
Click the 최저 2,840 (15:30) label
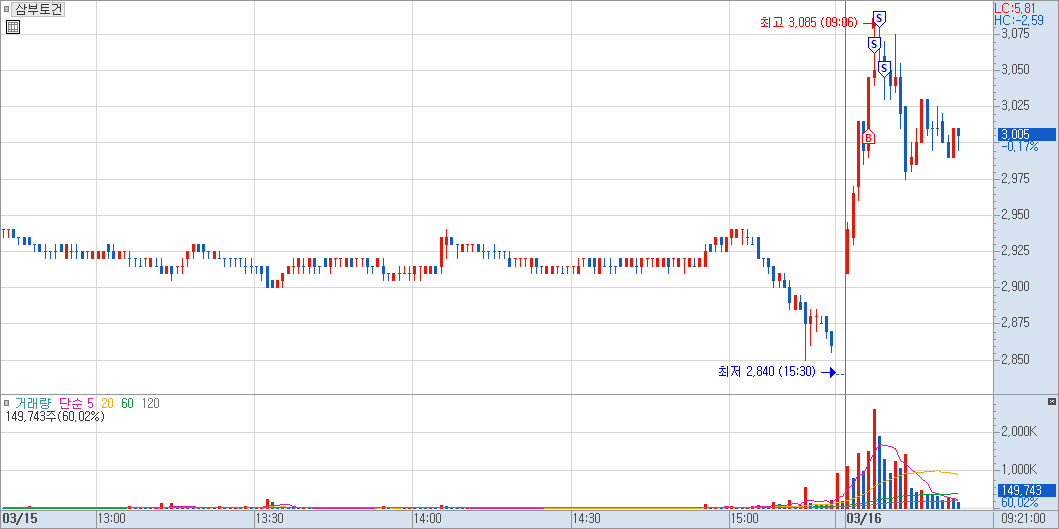tap(767, 372)
